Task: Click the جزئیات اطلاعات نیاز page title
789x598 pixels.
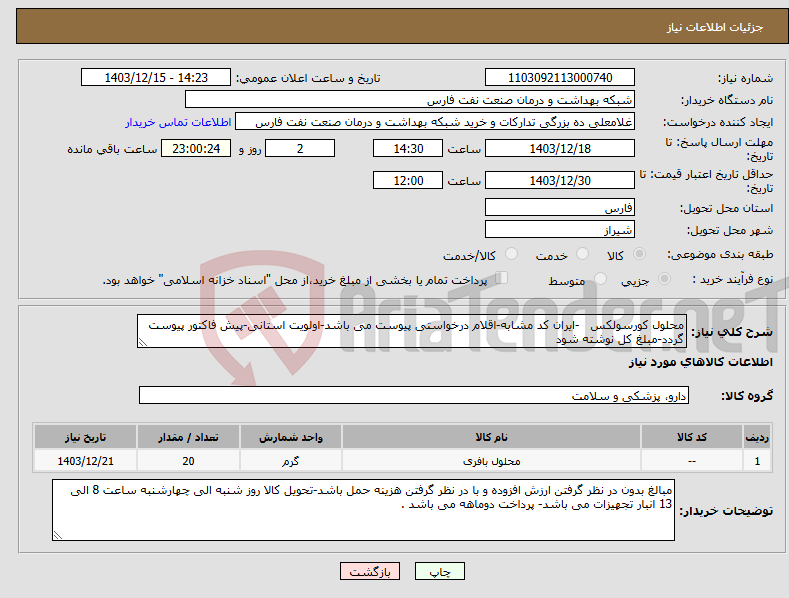Action: pyautogui.click(x=715, y=27)
